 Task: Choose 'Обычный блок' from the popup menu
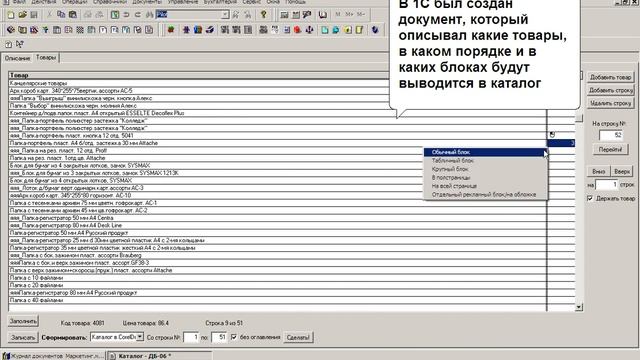coord(485,152)
